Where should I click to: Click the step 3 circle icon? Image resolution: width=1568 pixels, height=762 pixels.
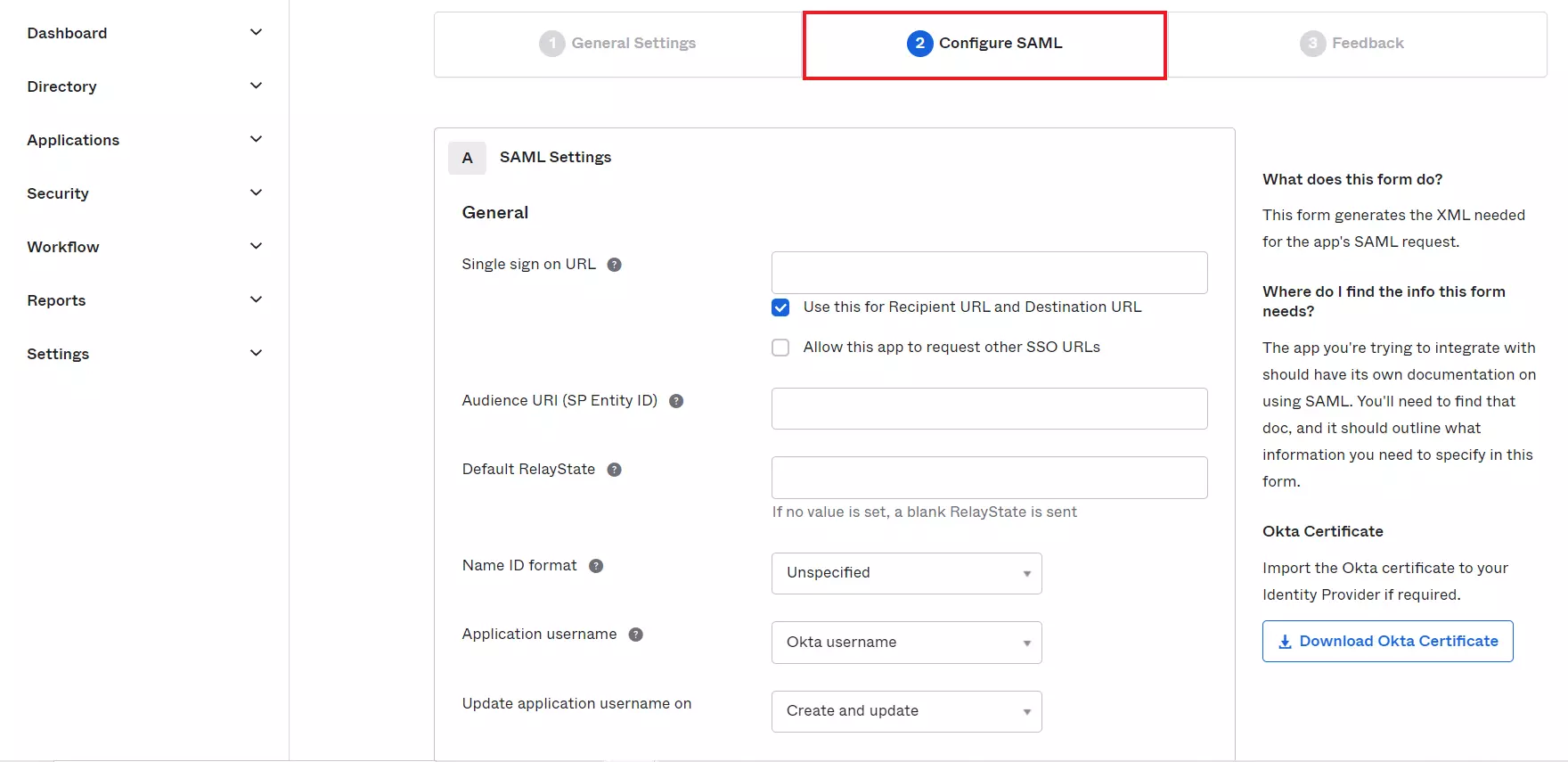tap(1312, 43)
